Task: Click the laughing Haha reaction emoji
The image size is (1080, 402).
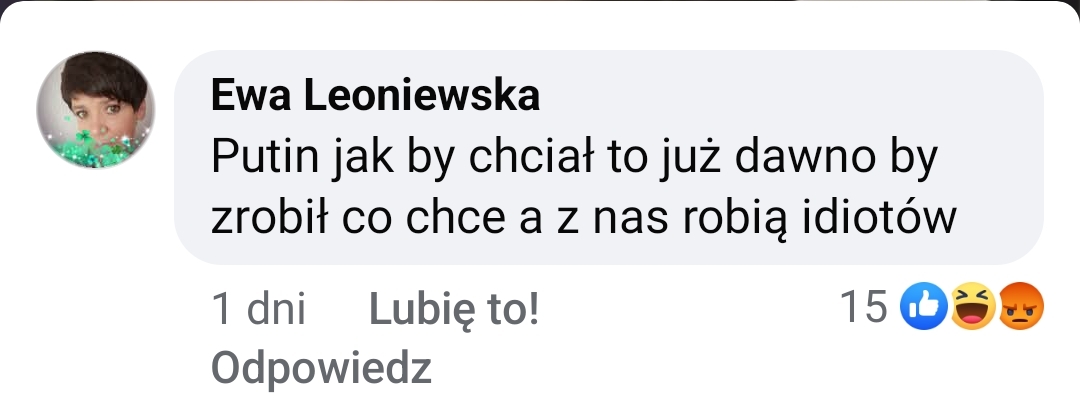Action: tap(973, 306)
